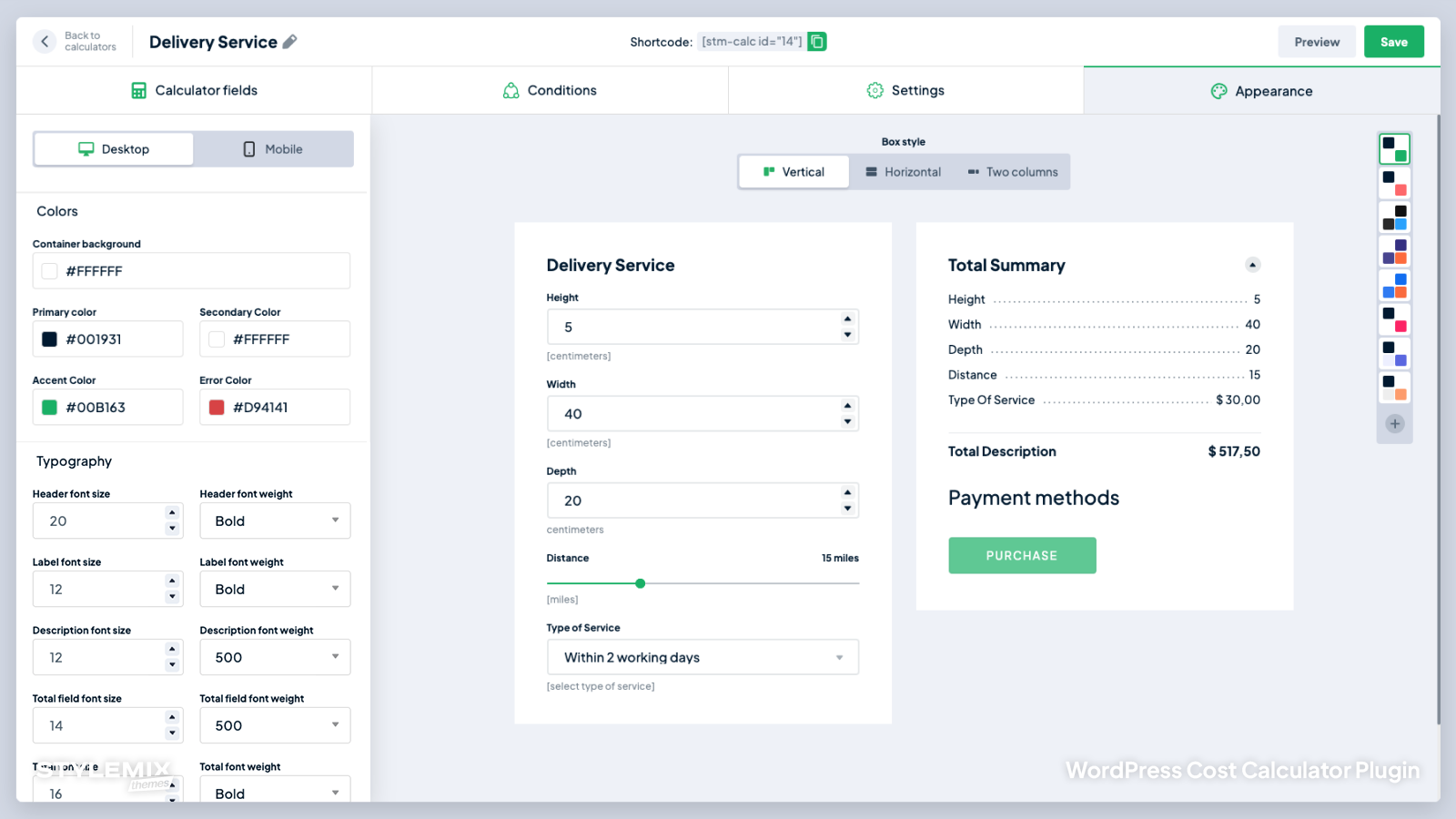Increase Label font size stepper
Screen dimensions: 1456x819
pos(172,581)
